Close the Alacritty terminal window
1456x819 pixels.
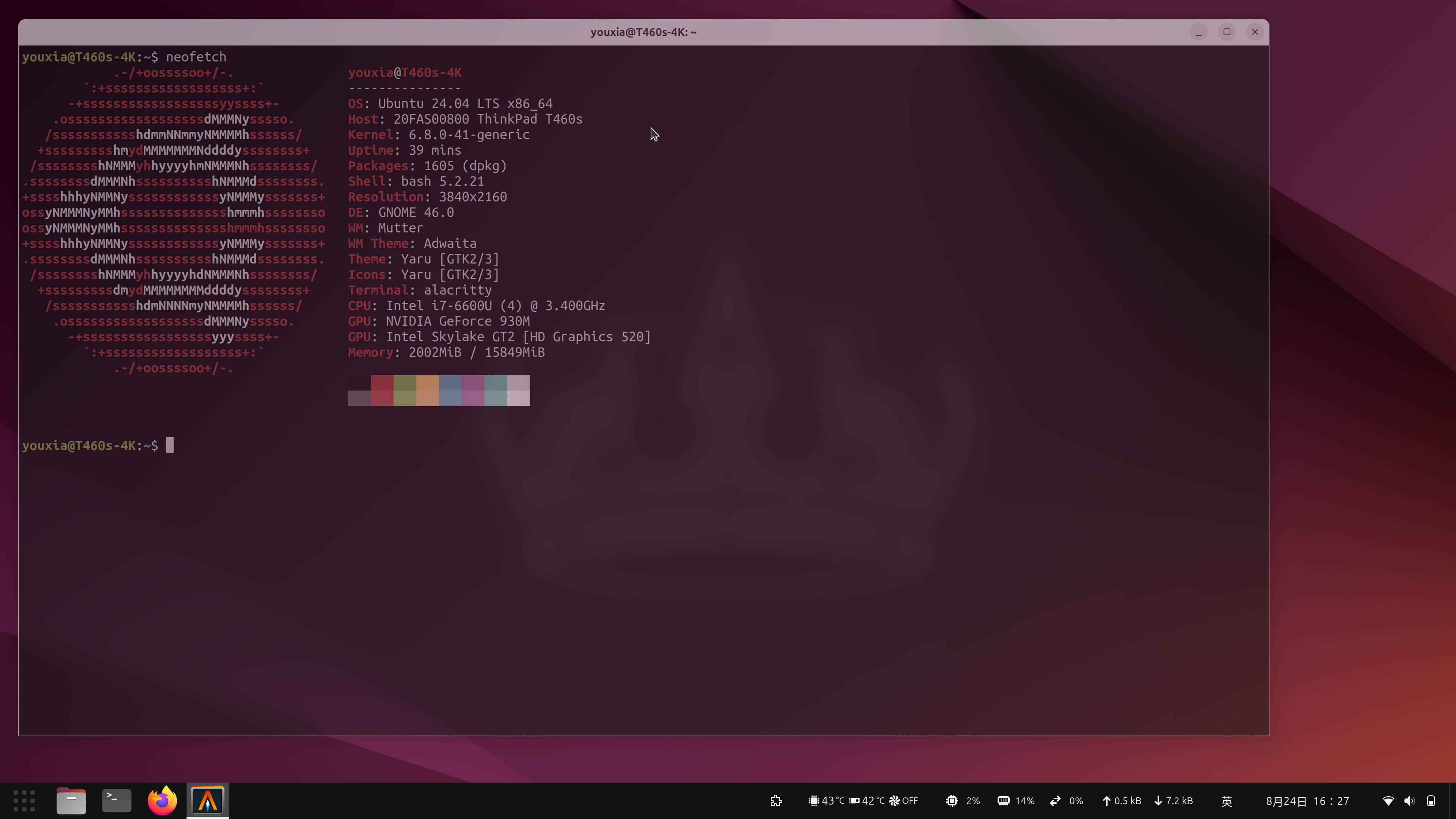click(1255, 32)
